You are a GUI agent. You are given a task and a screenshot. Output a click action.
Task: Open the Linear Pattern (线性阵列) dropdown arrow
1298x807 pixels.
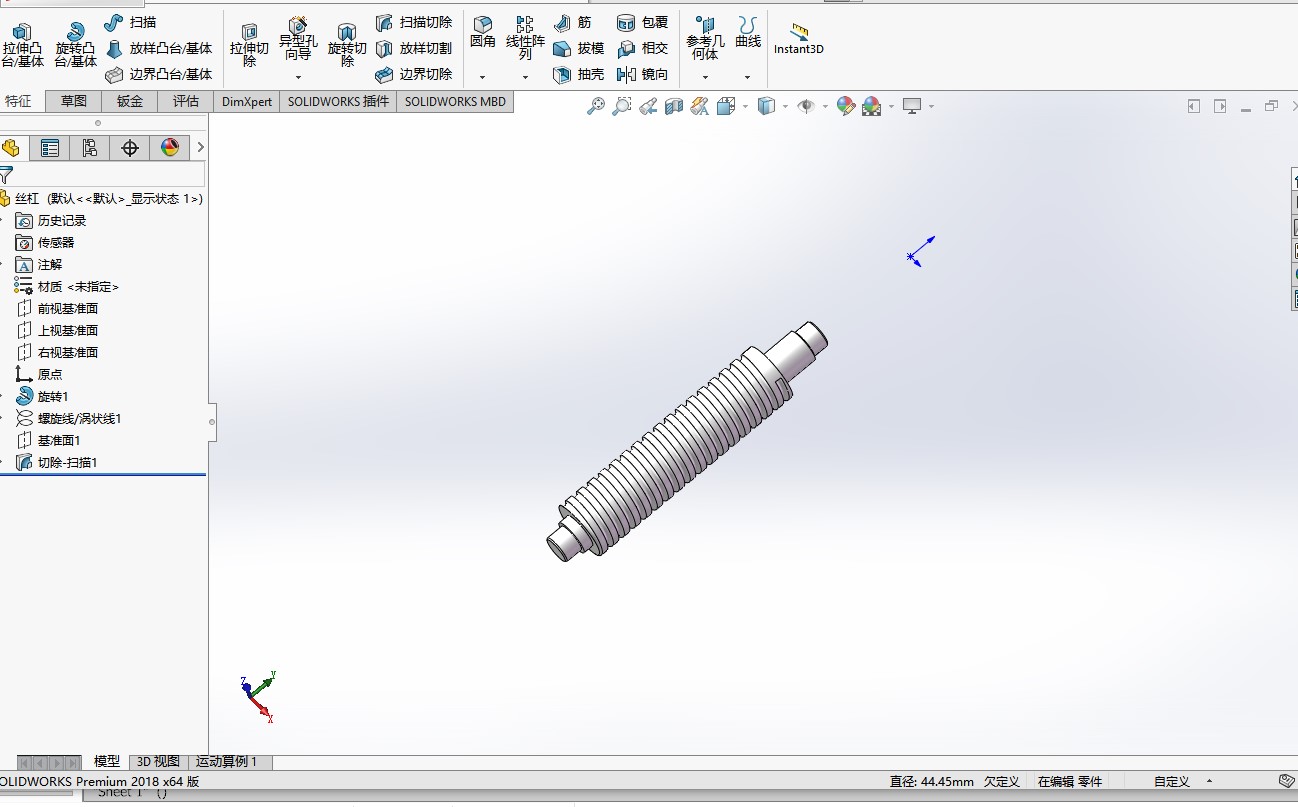pyautogui.click(x=525, y=77)
